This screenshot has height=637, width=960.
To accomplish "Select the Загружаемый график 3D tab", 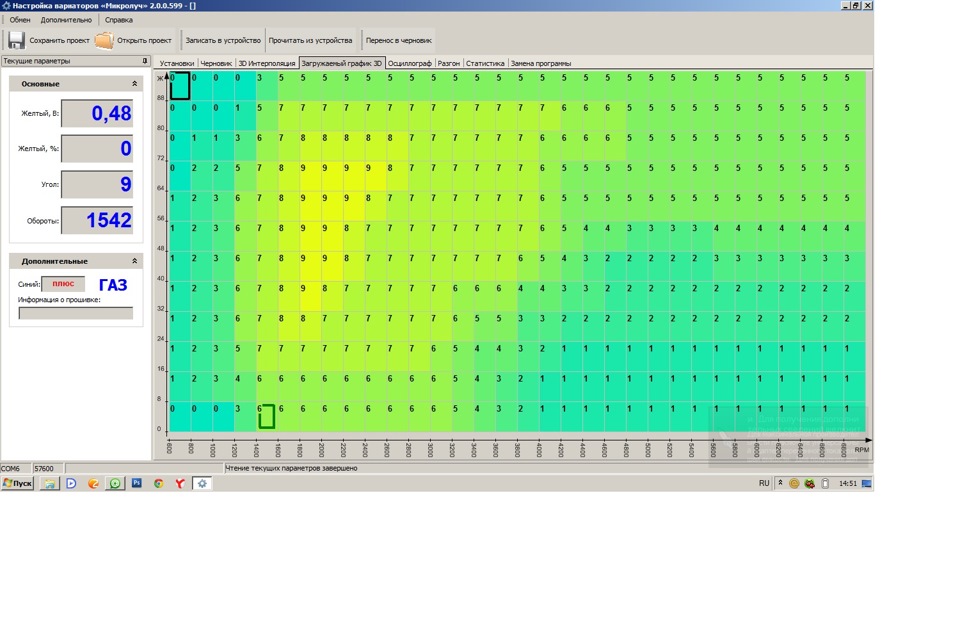I will pyautogui.click(x=342, y=63).
